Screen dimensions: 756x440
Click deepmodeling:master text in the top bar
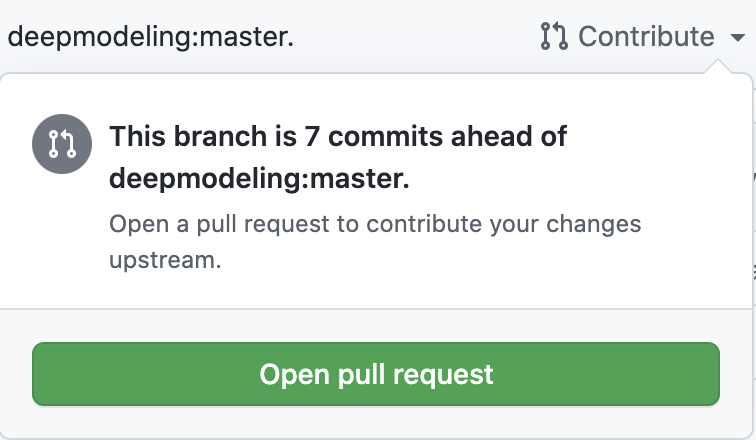(150, 37)
